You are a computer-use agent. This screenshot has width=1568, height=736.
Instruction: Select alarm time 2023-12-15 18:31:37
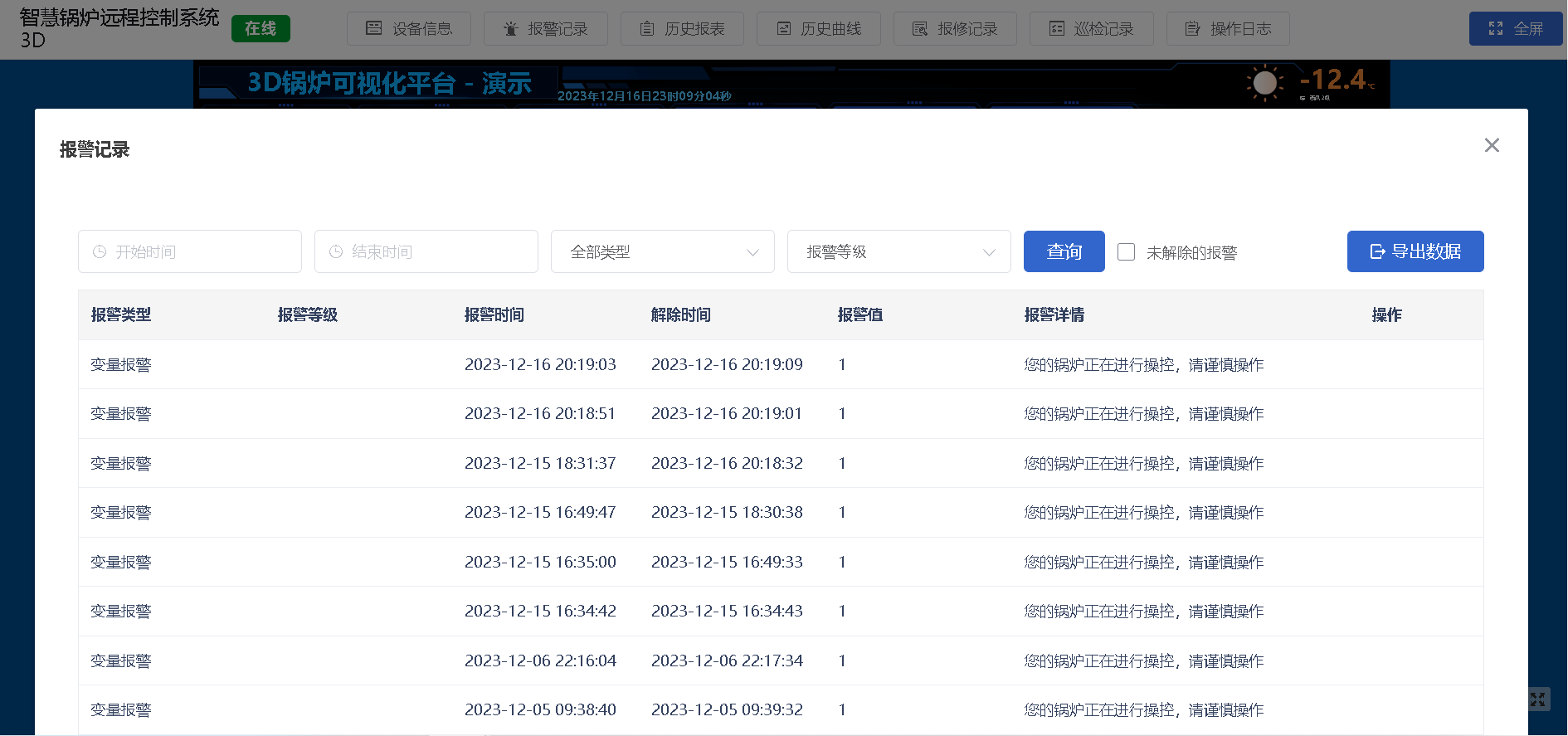coord(540,464)
